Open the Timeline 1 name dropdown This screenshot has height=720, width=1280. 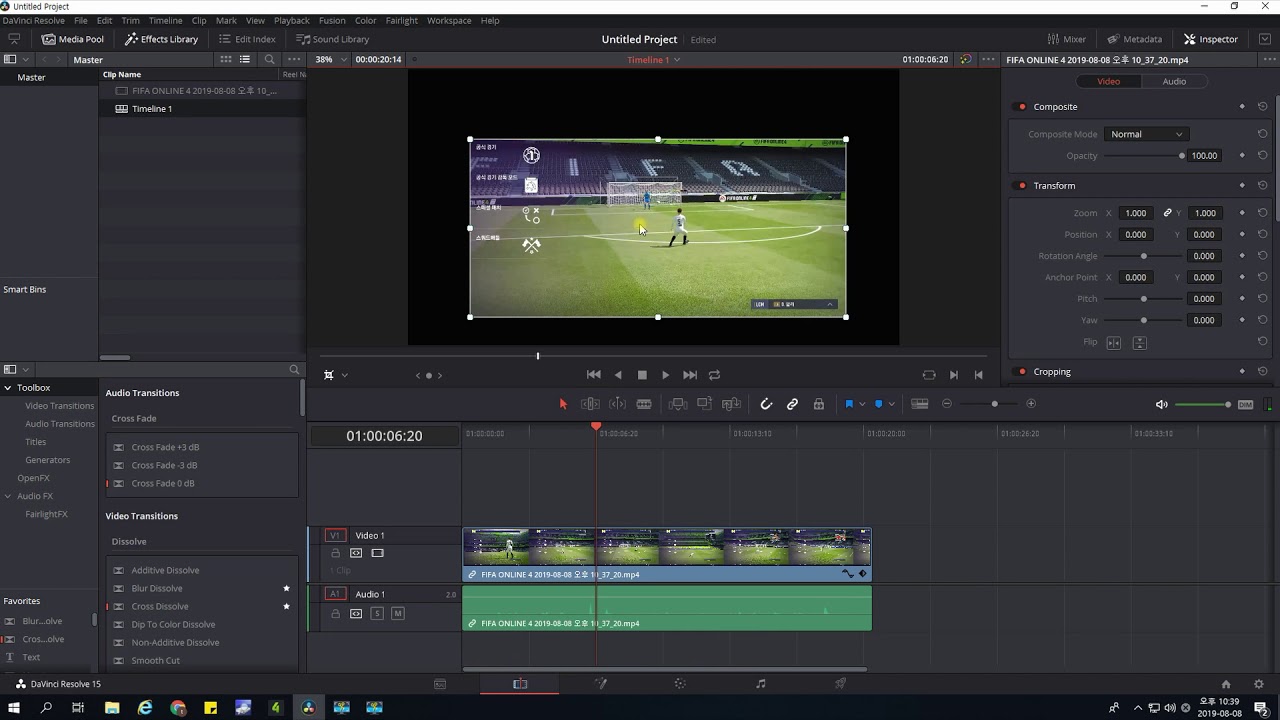[x=654, y=60]
